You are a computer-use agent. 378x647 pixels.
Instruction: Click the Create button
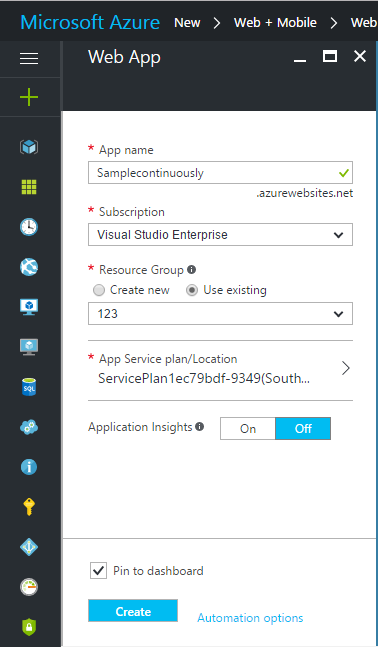(x=133, y=611)
